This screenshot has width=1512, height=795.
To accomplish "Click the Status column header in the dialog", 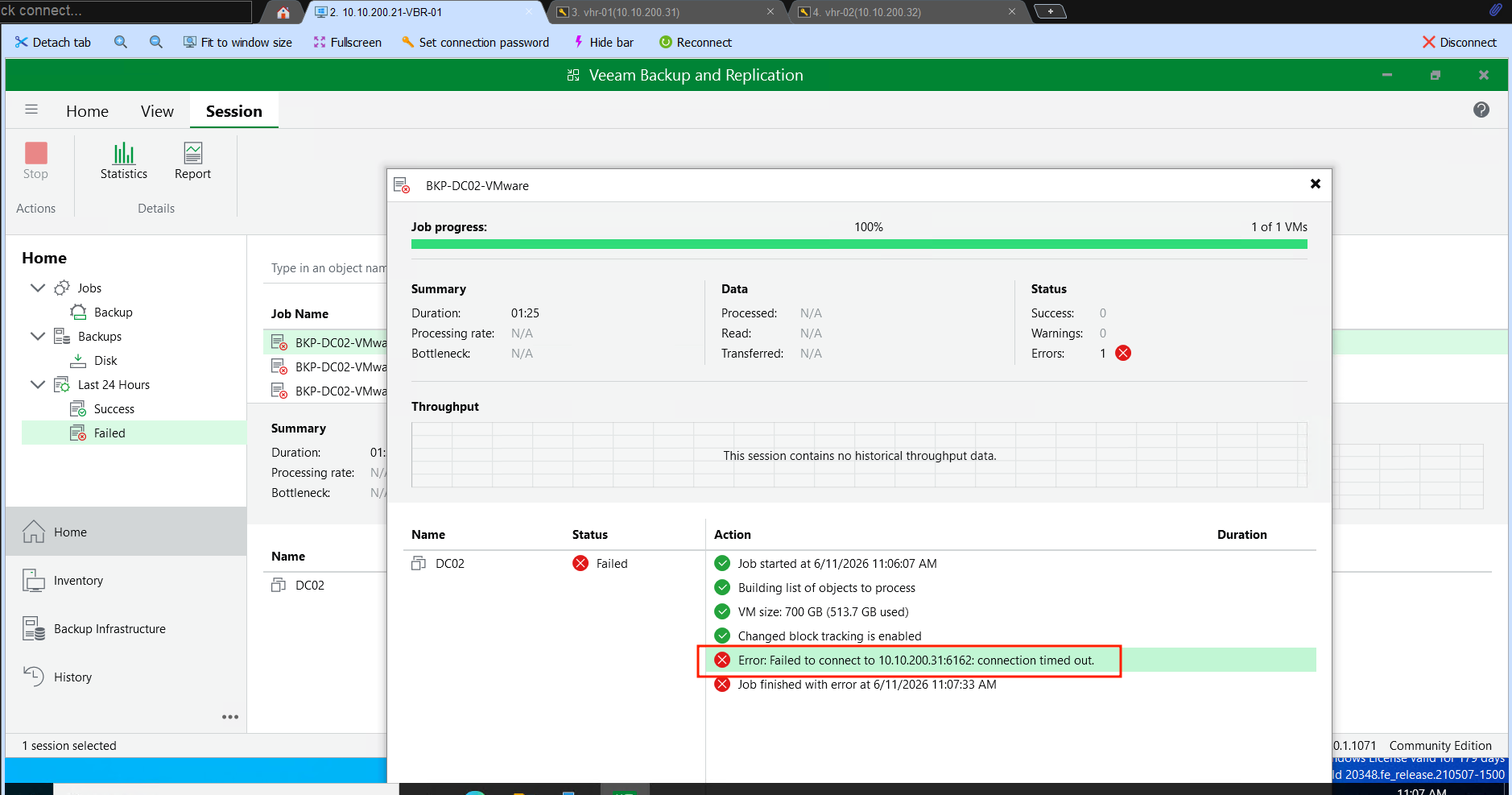I will 589,534.
